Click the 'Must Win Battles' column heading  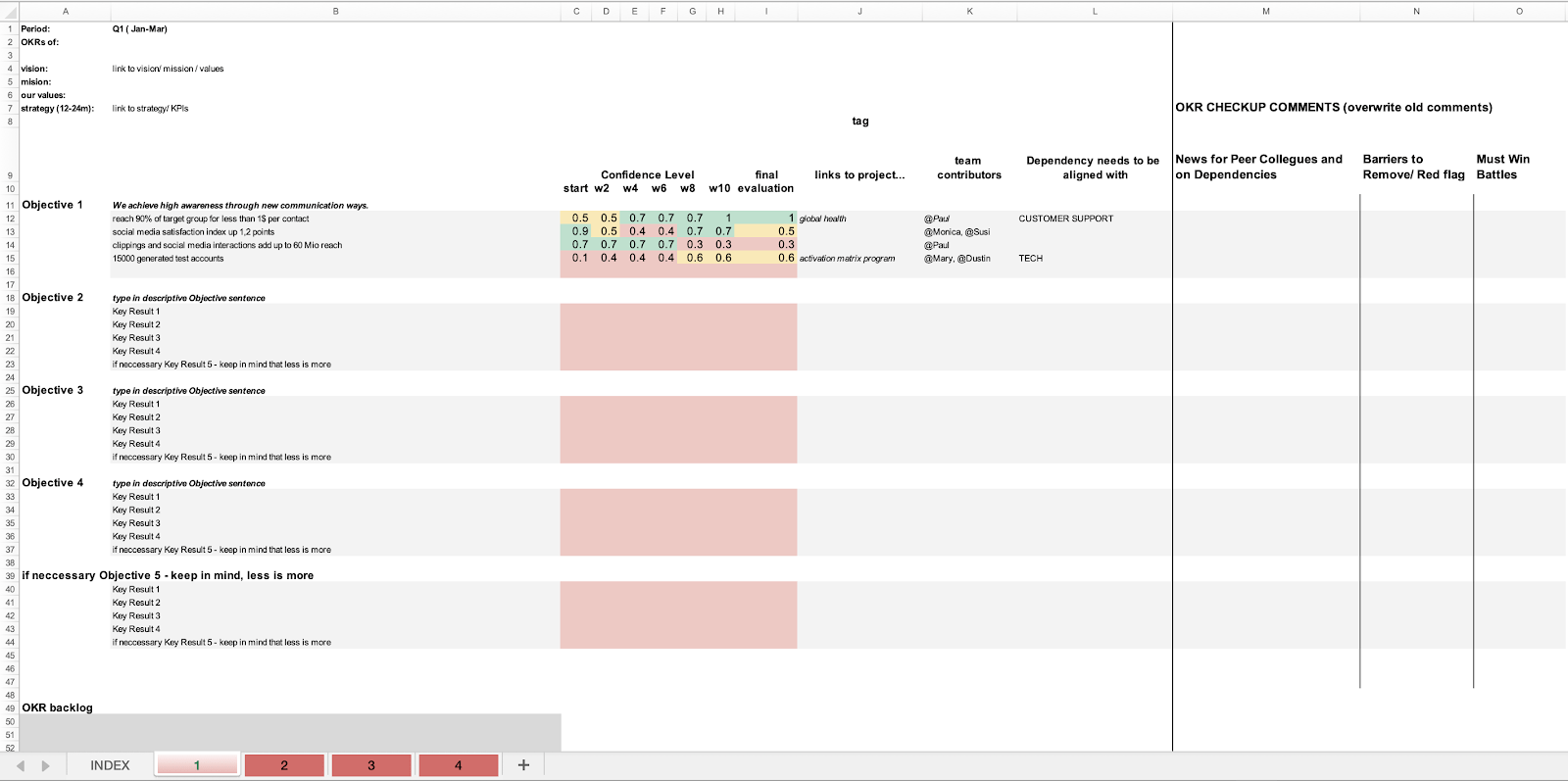[x=1502, y=167]
